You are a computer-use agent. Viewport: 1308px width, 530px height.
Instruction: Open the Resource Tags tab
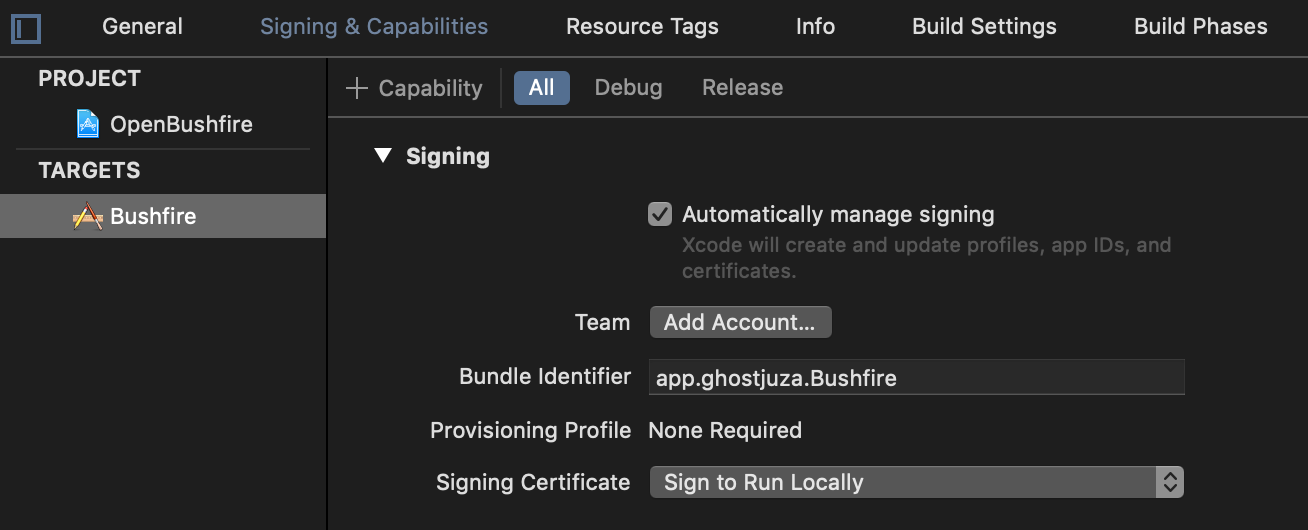coord(642,27)
